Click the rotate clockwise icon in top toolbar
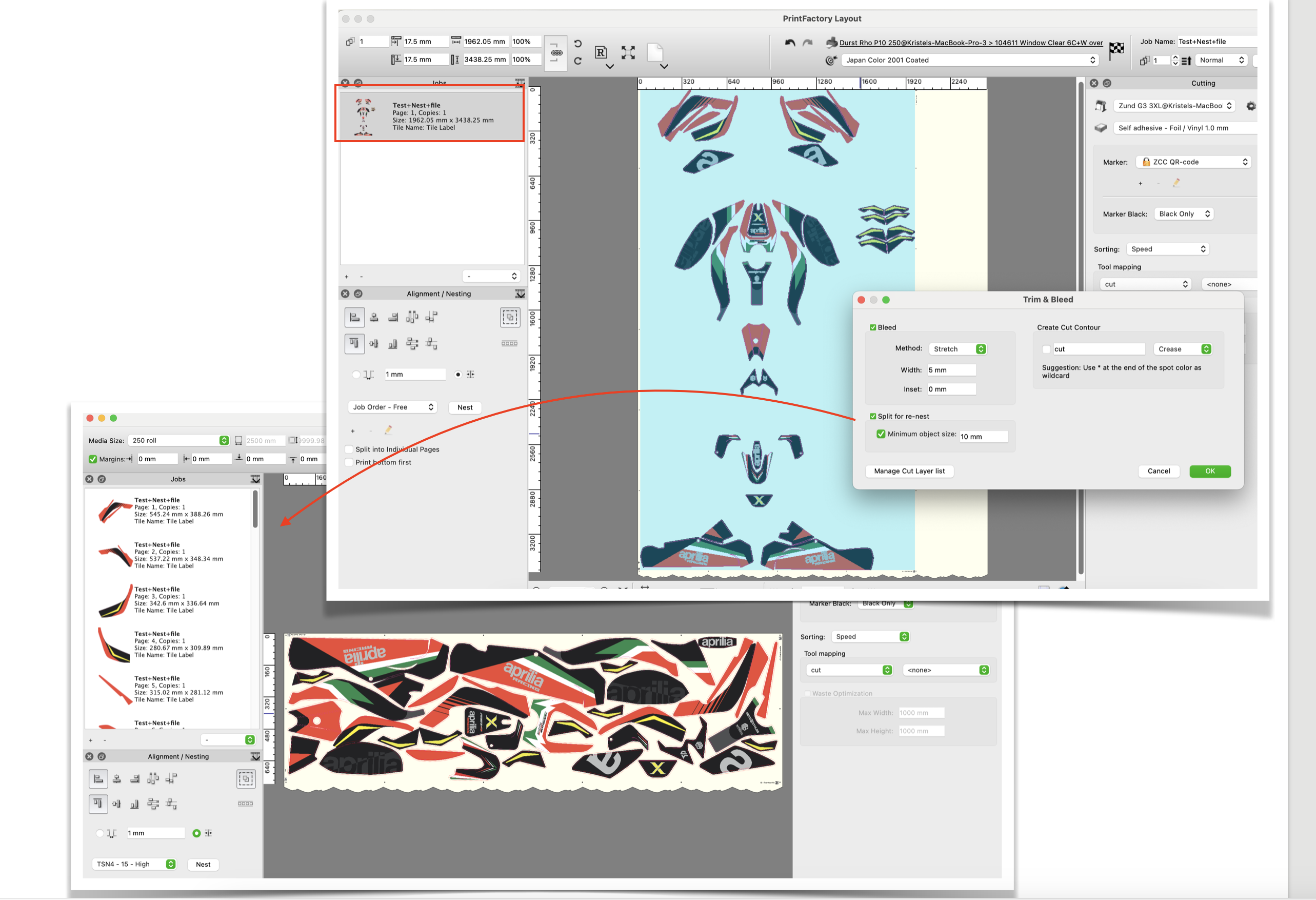1316x900 pixels. tap(577, 61)
